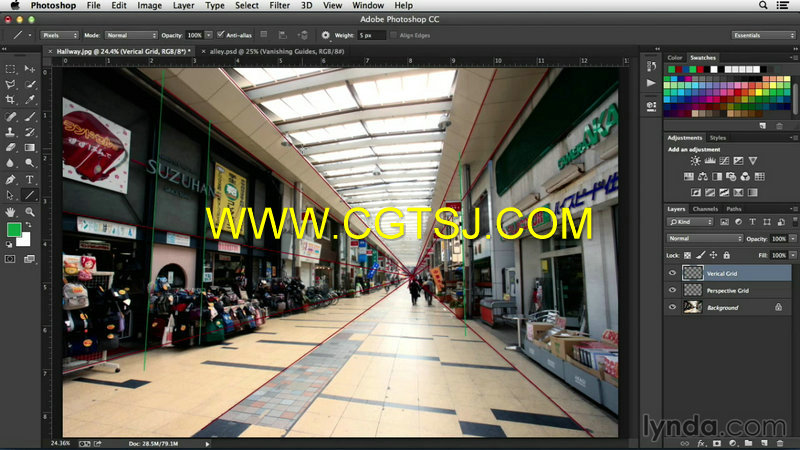Open the options bar Opacity dropdown arrow
800x450 pixels.
[x=209, y=35]
